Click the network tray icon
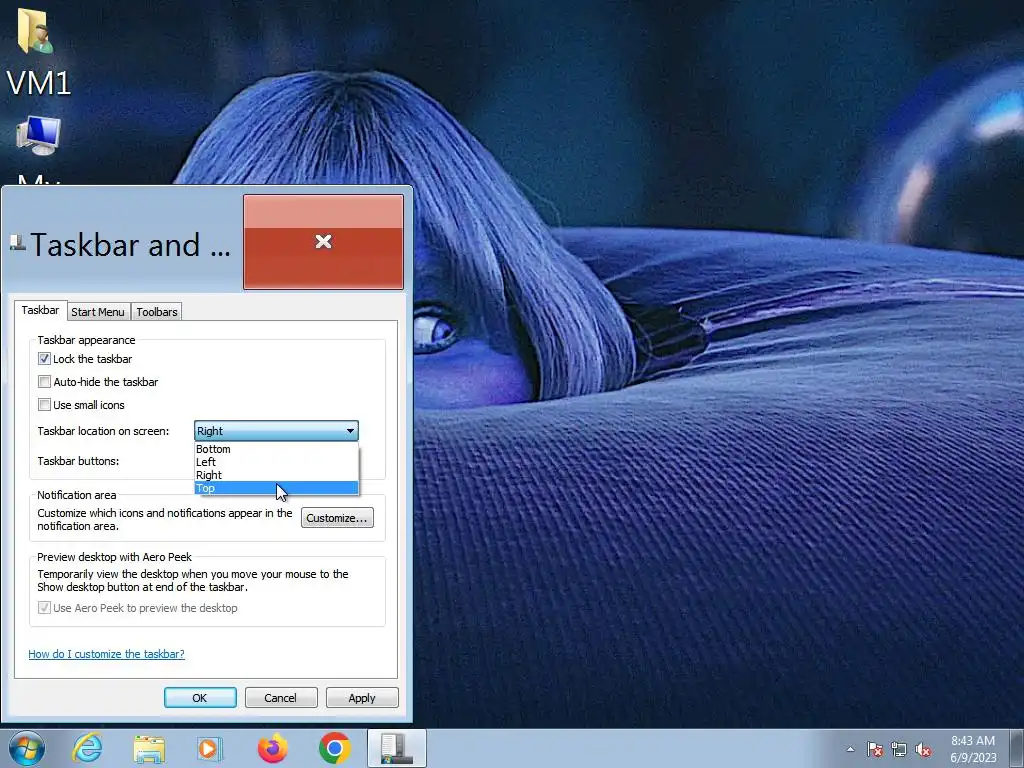 pos(899,749)
